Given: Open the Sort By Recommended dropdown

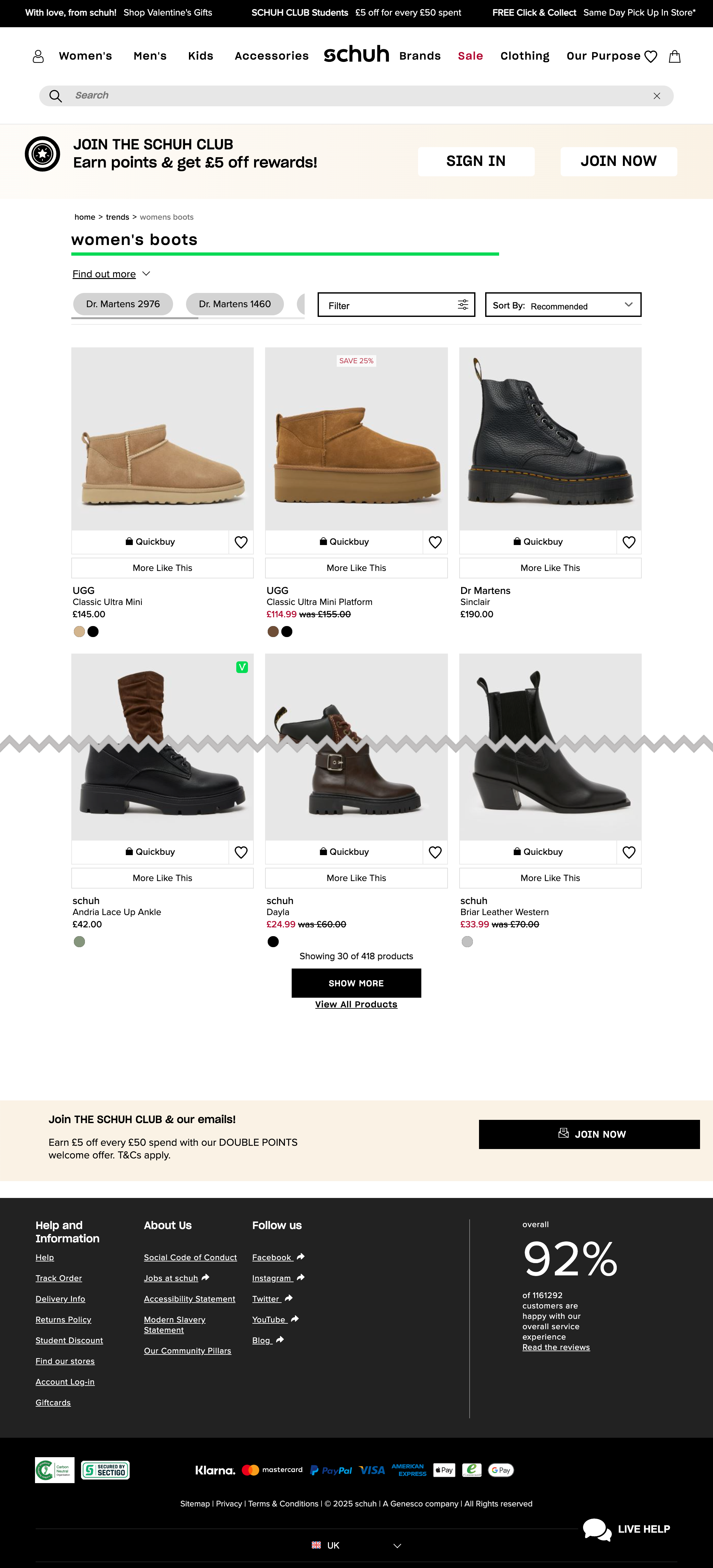Looking at the screenshot, I should 563,305.
